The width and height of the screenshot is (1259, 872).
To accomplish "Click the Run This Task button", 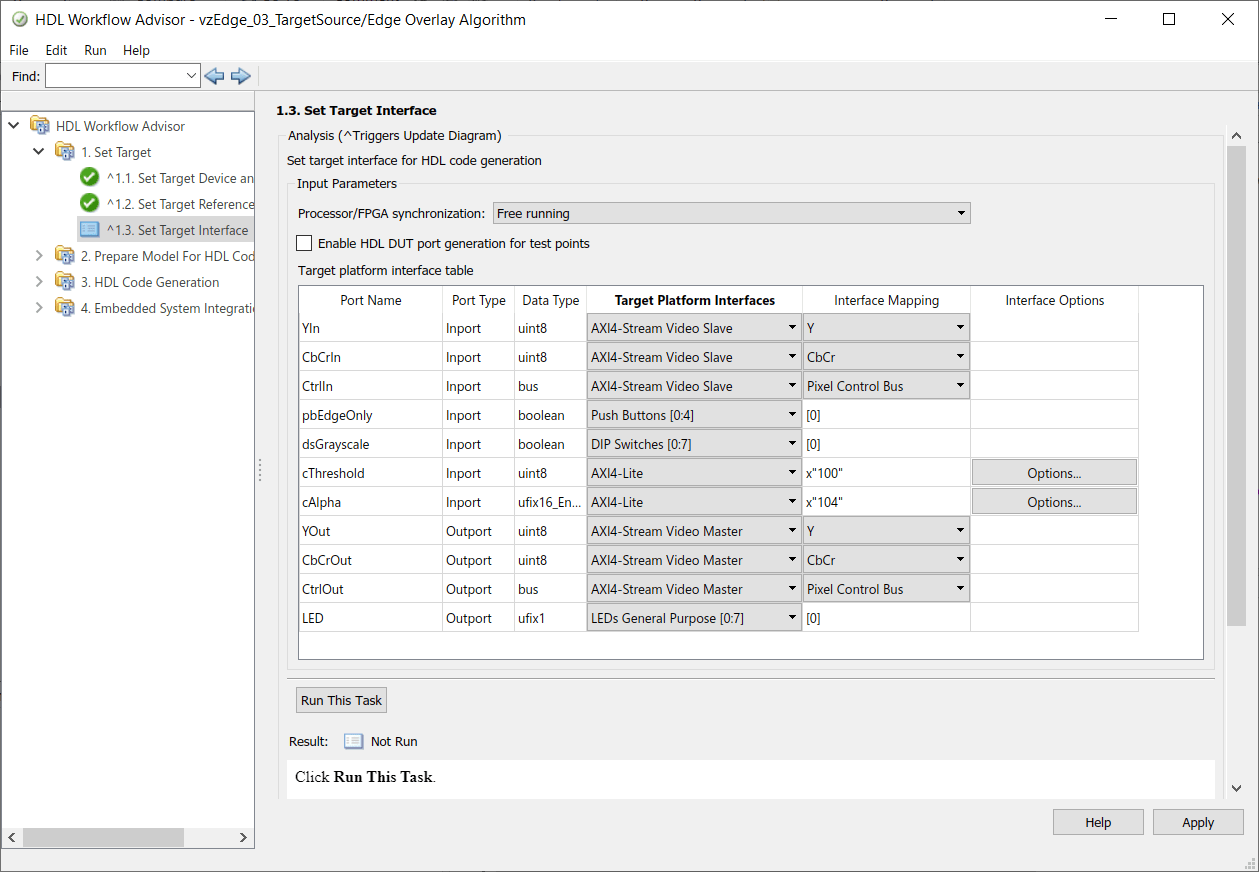I will [341, 700].
